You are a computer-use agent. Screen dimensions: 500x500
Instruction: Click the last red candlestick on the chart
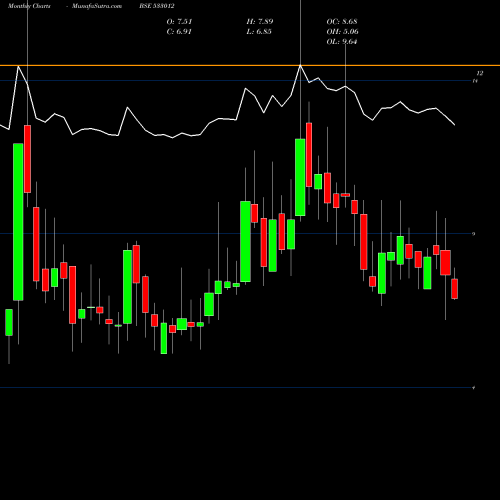pos(455,289)
